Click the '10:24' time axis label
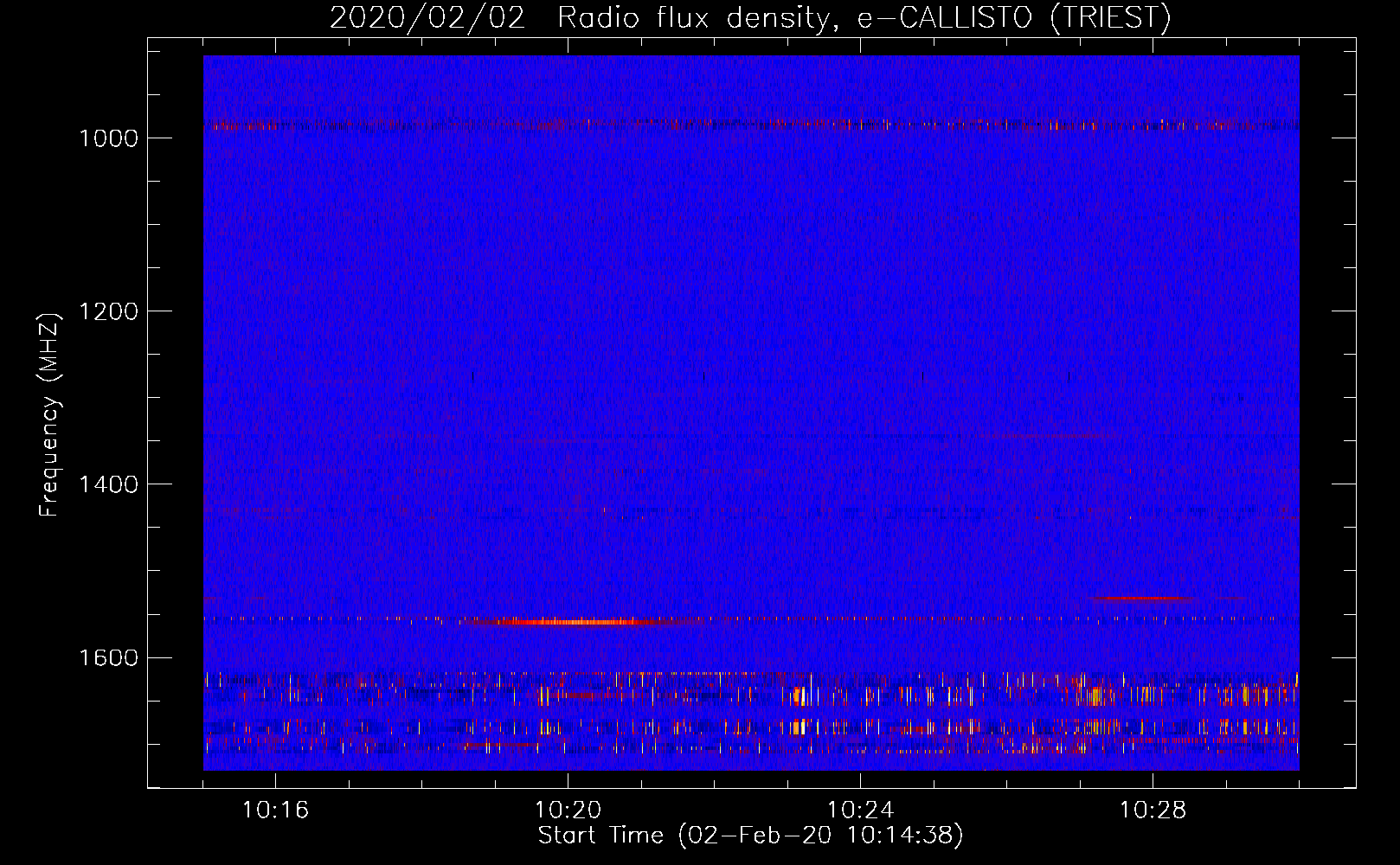This screenshot has width=1400, height=865. pos(860,811)
